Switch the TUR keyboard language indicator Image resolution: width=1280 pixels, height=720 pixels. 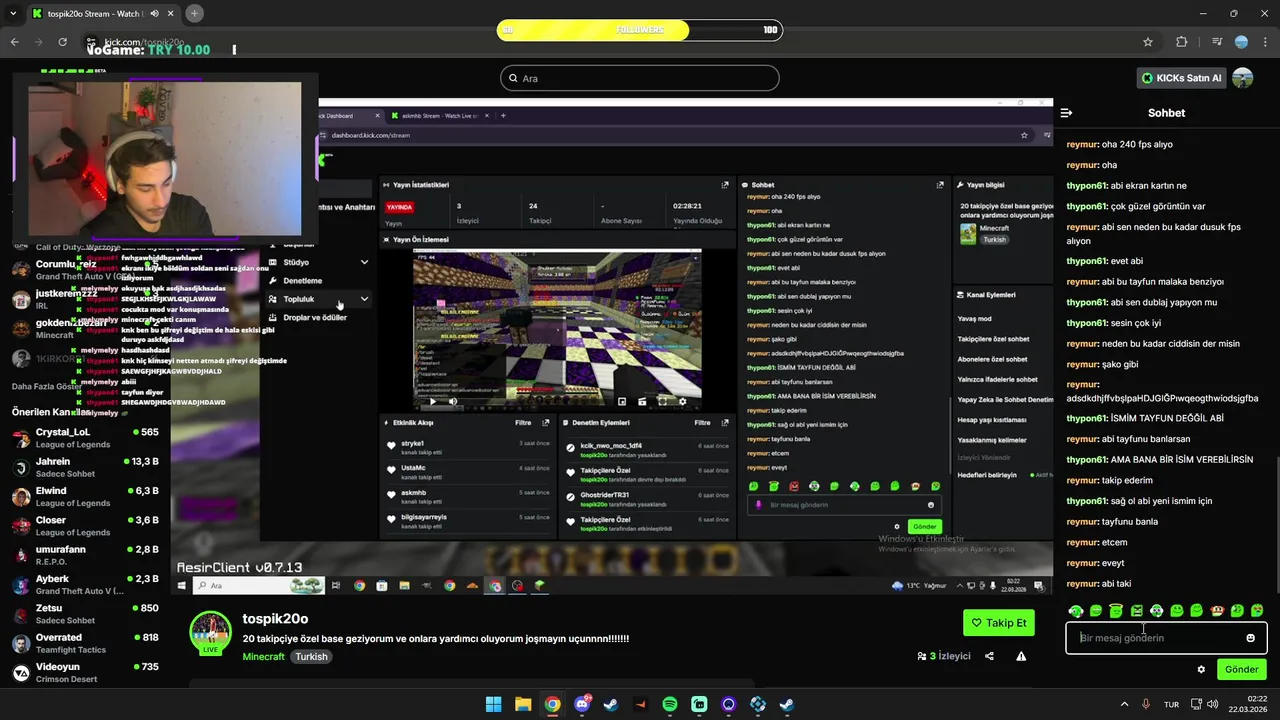coord(1171,704)
